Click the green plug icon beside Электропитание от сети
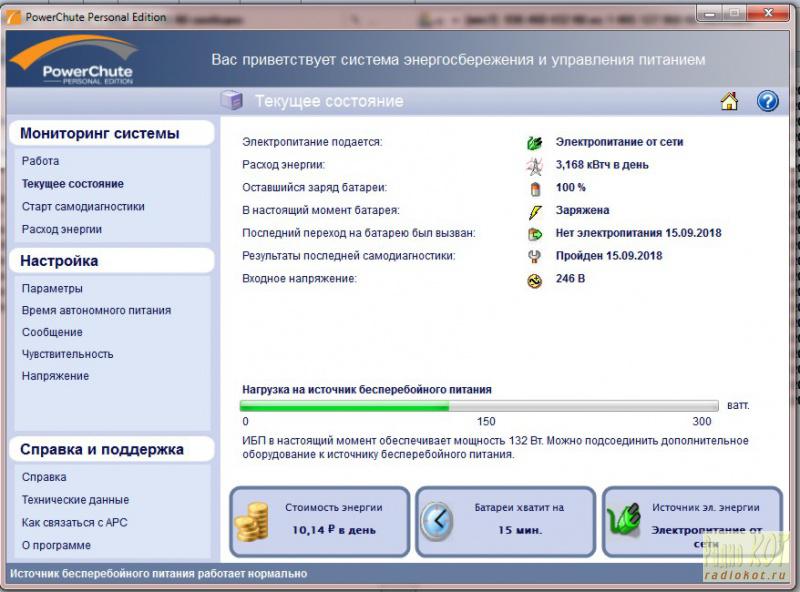The height and width of the screenshot is (592, 800). pos(534,142)
